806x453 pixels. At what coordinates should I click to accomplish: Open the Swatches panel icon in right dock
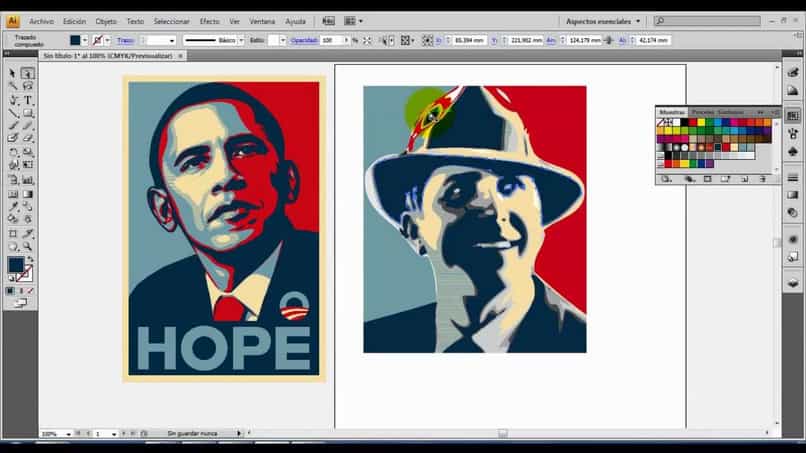[x=793, y=116]
